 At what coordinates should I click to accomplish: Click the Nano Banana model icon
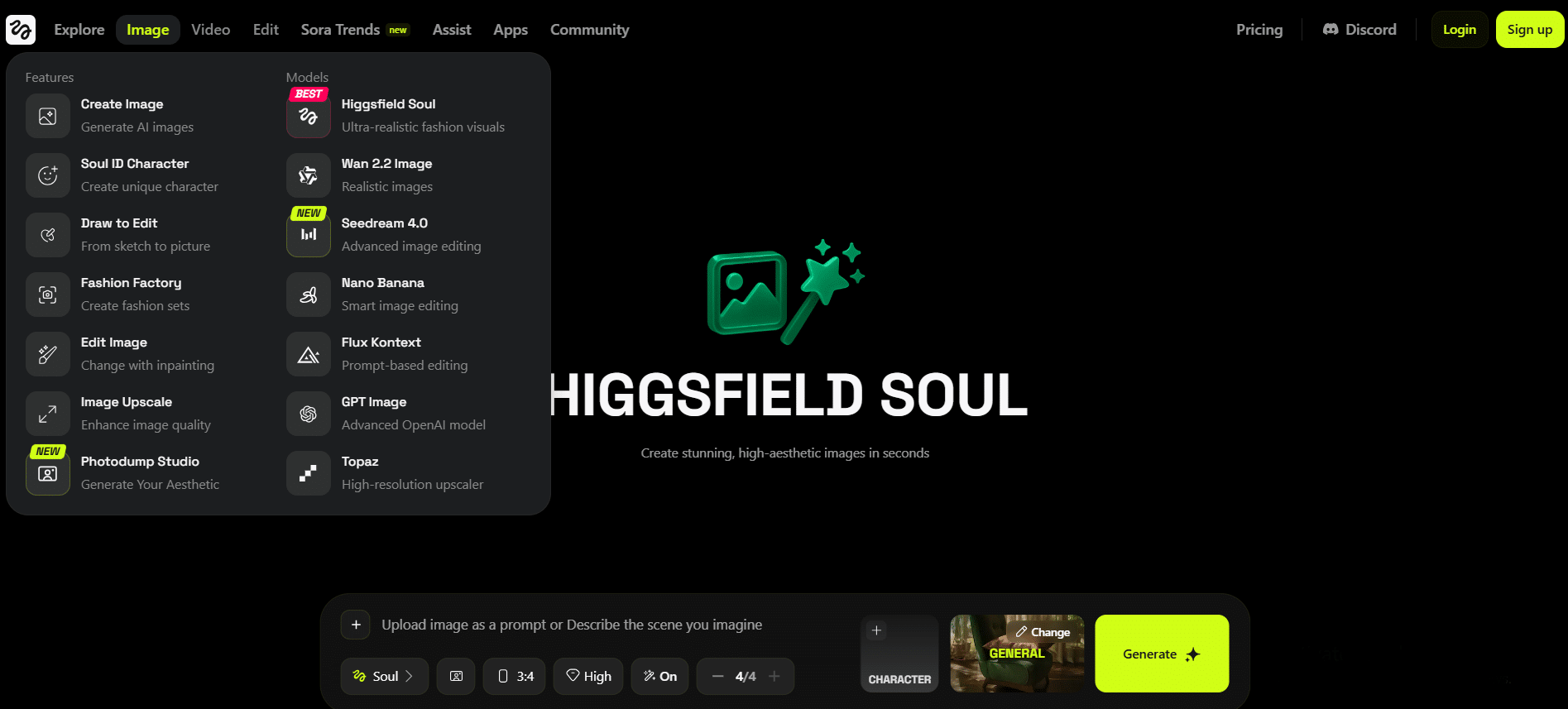309,295
